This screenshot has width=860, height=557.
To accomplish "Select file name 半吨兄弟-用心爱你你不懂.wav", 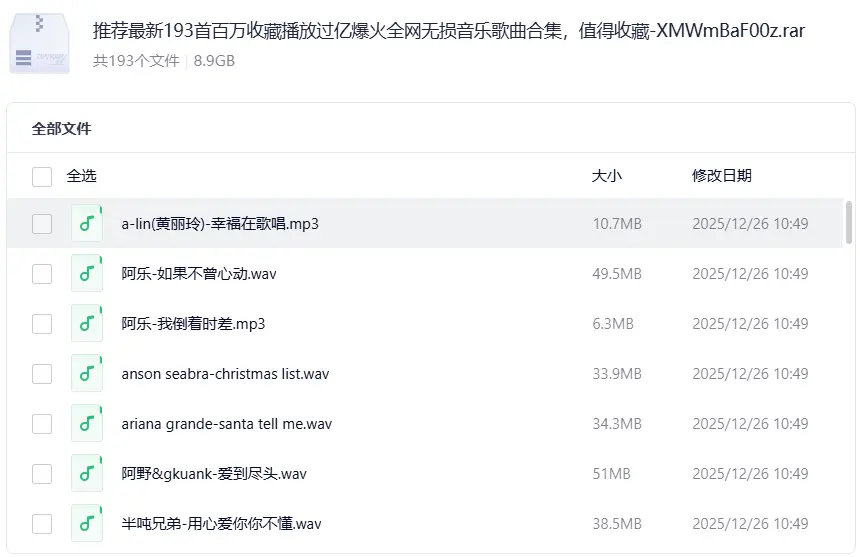I will click(x=222, y=524).
